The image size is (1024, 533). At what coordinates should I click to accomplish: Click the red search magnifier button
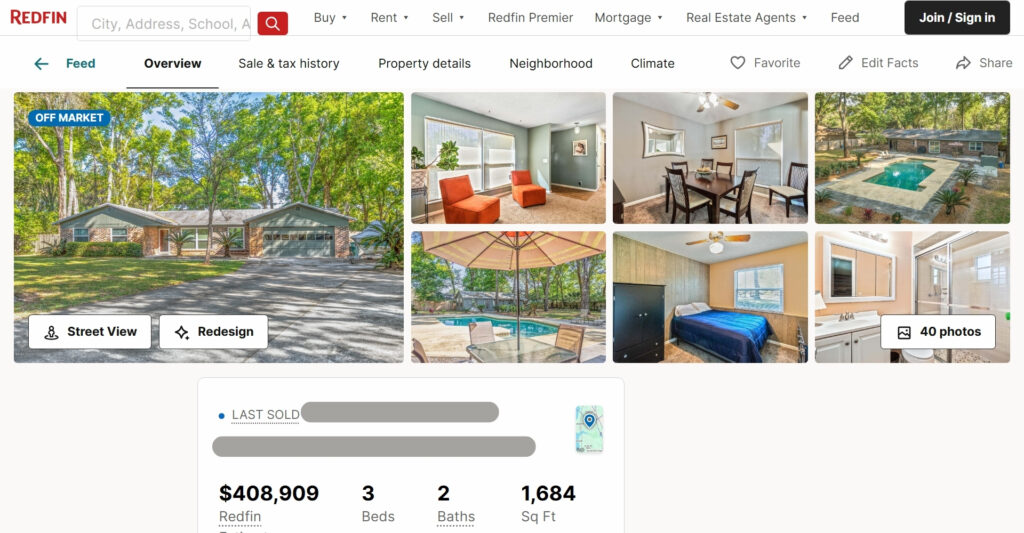click(272, 24)
